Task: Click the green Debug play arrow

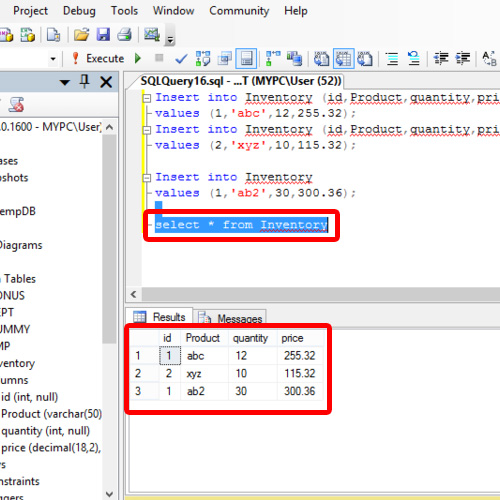Action: click(x=138, y=59)
